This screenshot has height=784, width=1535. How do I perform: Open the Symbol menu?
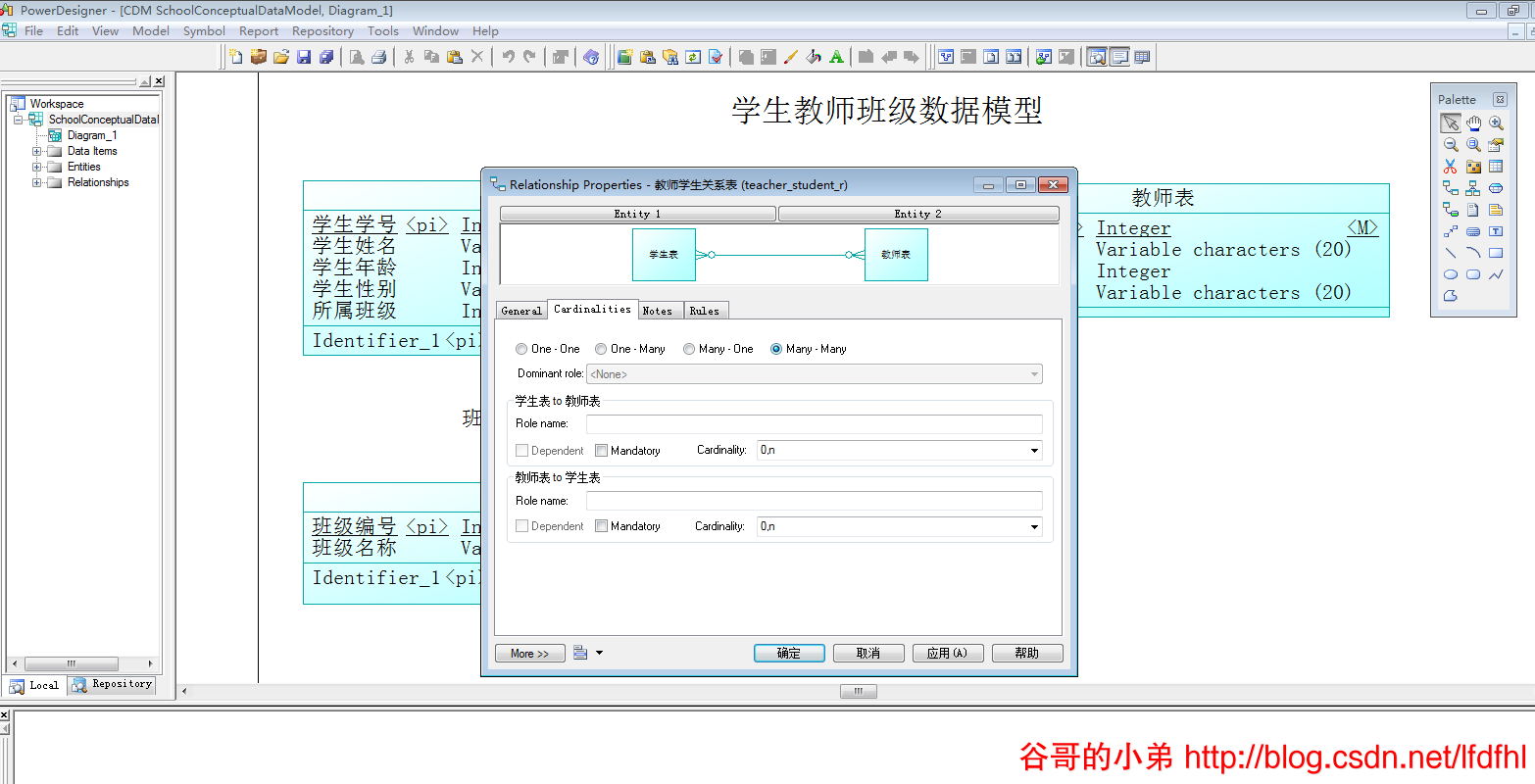[x=204, y=31]
